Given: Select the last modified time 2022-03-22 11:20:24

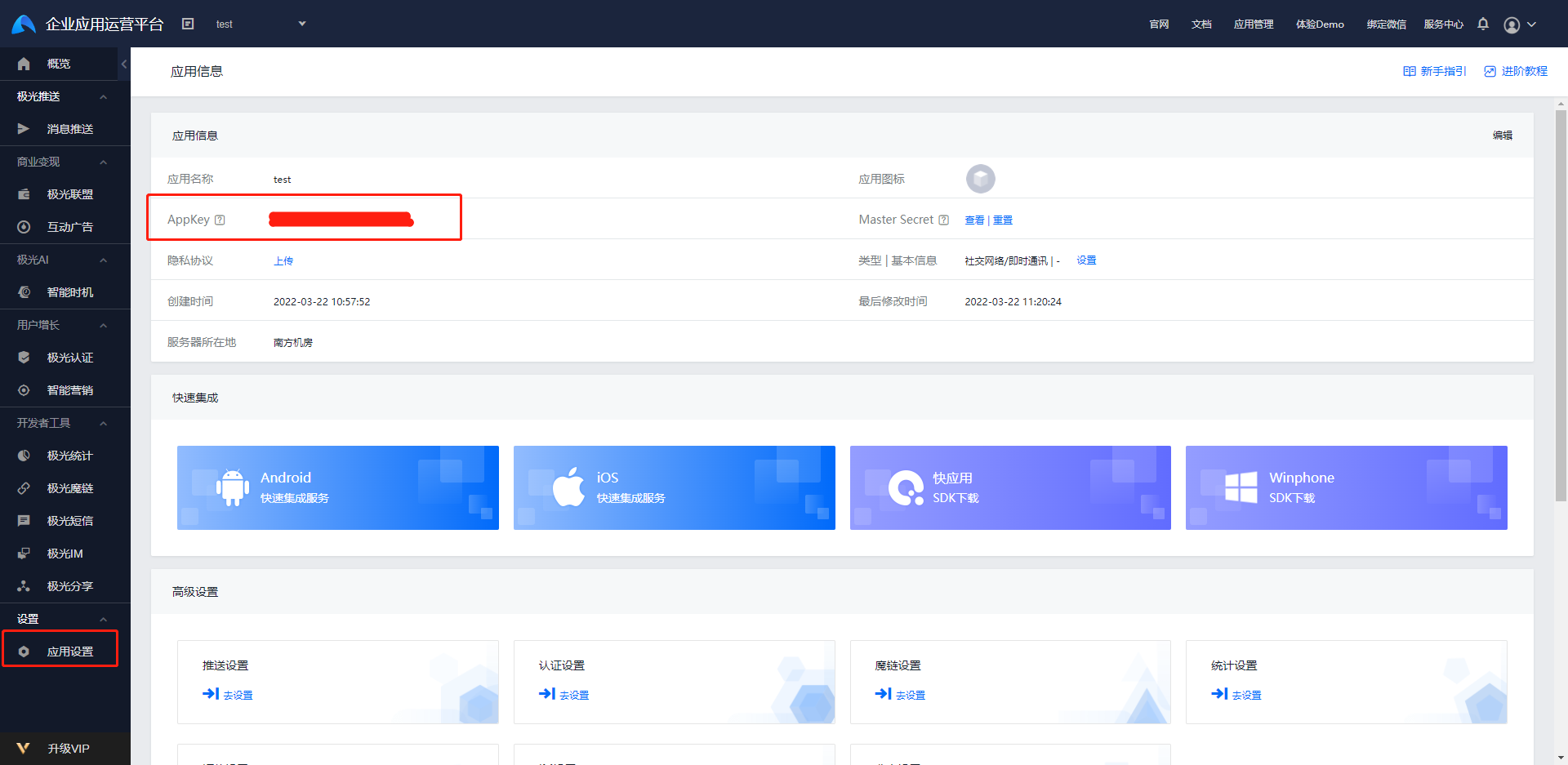Looking at the screenshot, I should [x=1013, y=302].
